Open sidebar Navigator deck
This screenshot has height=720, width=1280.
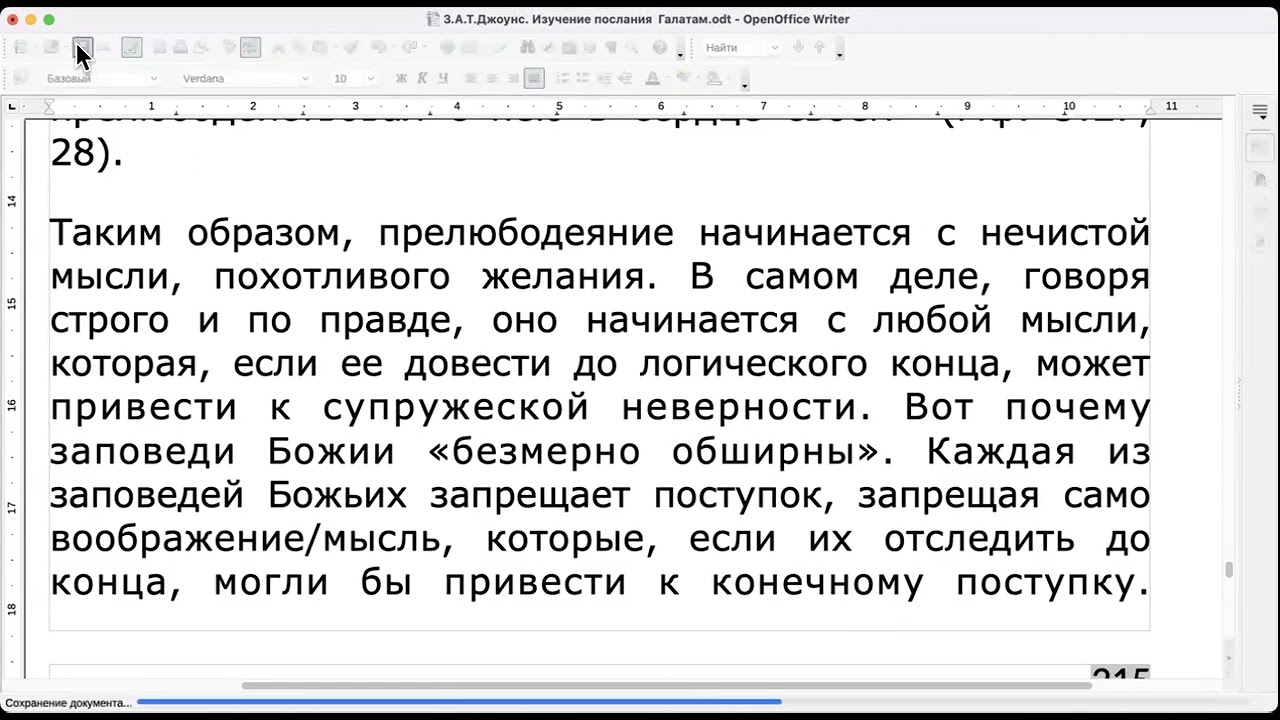coord(1260,243)
